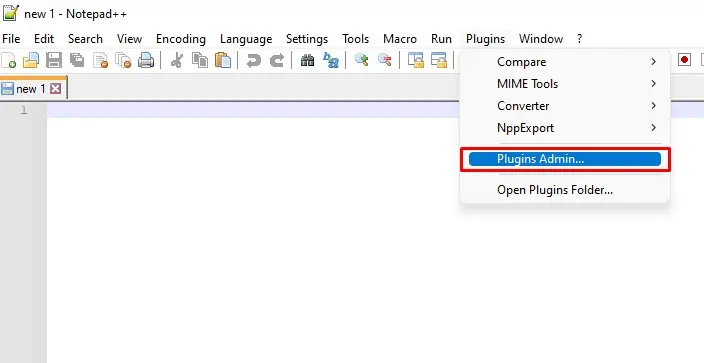The height and width of the screenshot is (363, 704).
Task: Open the View menu
Action: 129,39
